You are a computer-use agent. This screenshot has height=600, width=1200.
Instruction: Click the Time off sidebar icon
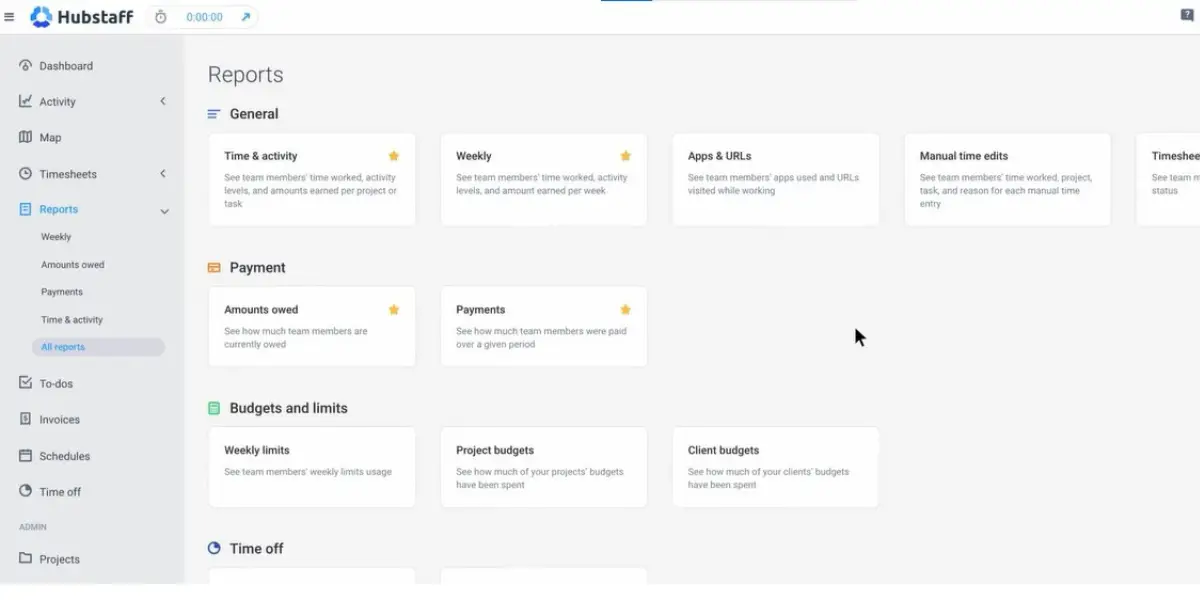click(26, 491)
